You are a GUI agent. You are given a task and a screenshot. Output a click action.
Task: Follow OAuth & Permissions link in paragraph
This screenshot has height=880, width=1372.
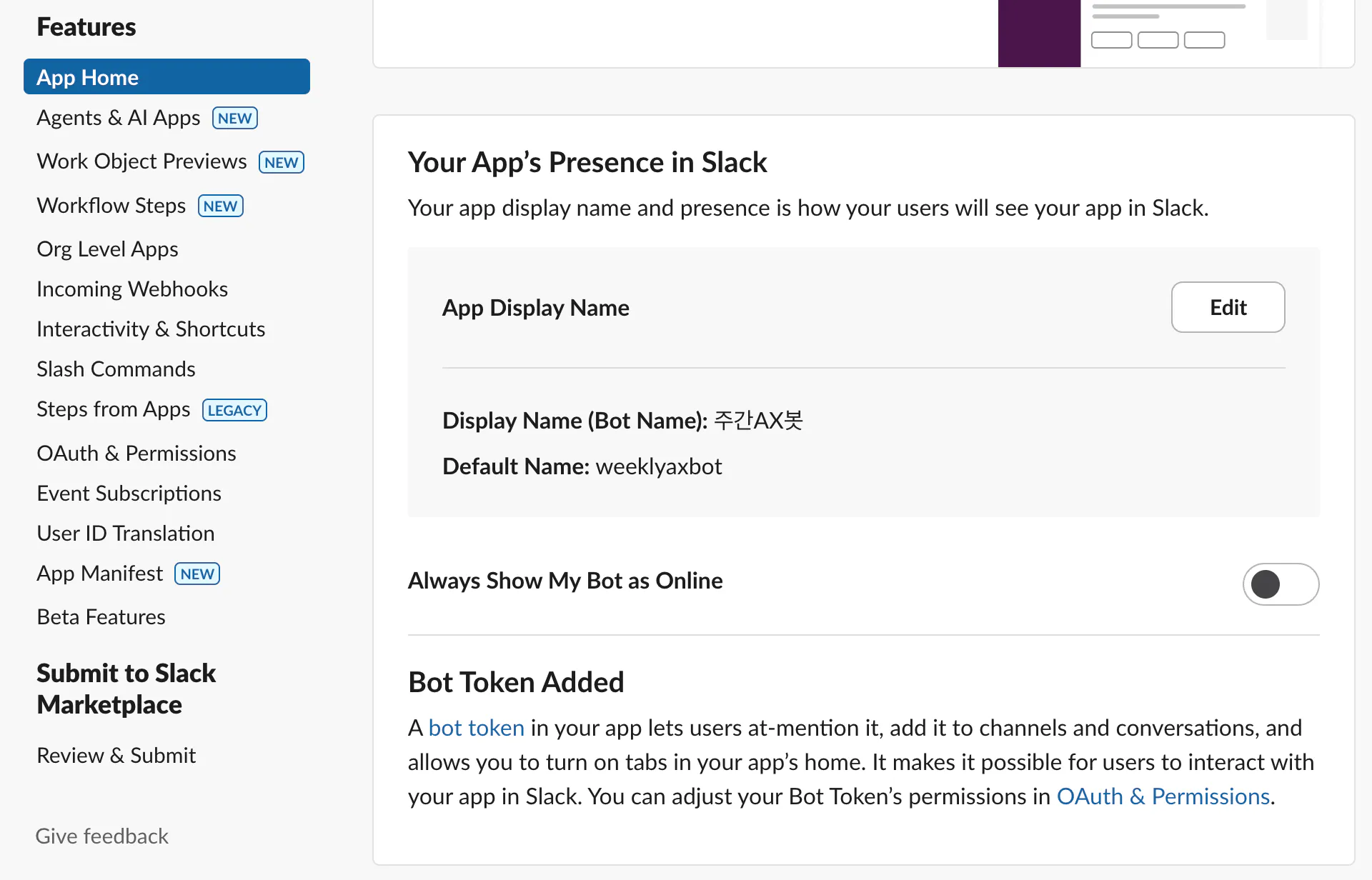click(x=1163, y=796)
